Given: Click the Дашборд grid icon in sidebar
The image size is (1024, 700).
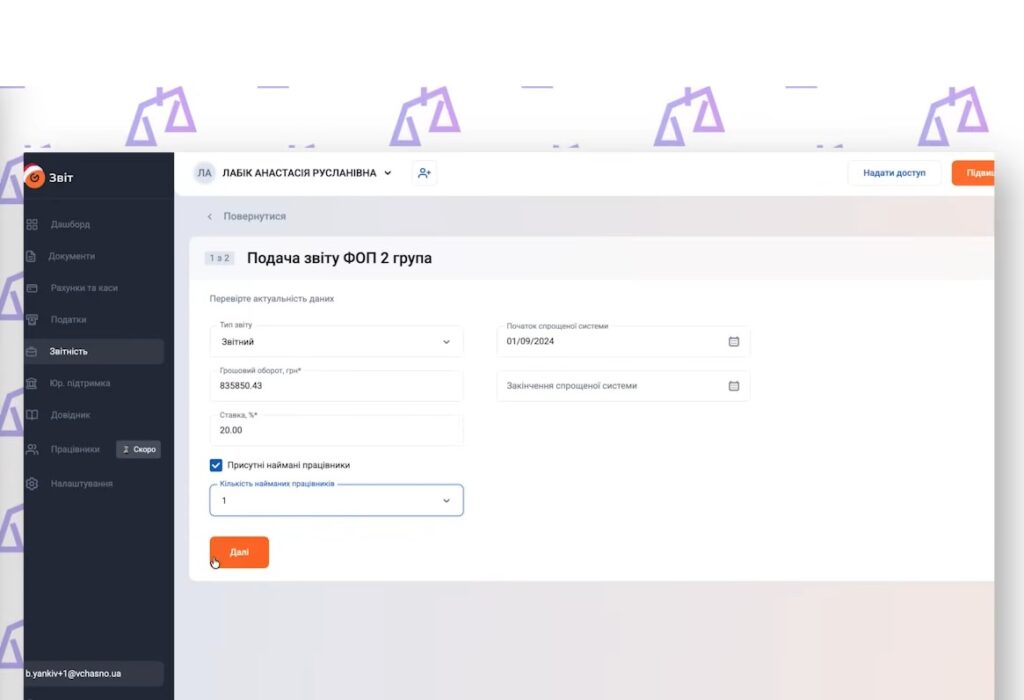Looking at the screenshot, I should [32, 224].
